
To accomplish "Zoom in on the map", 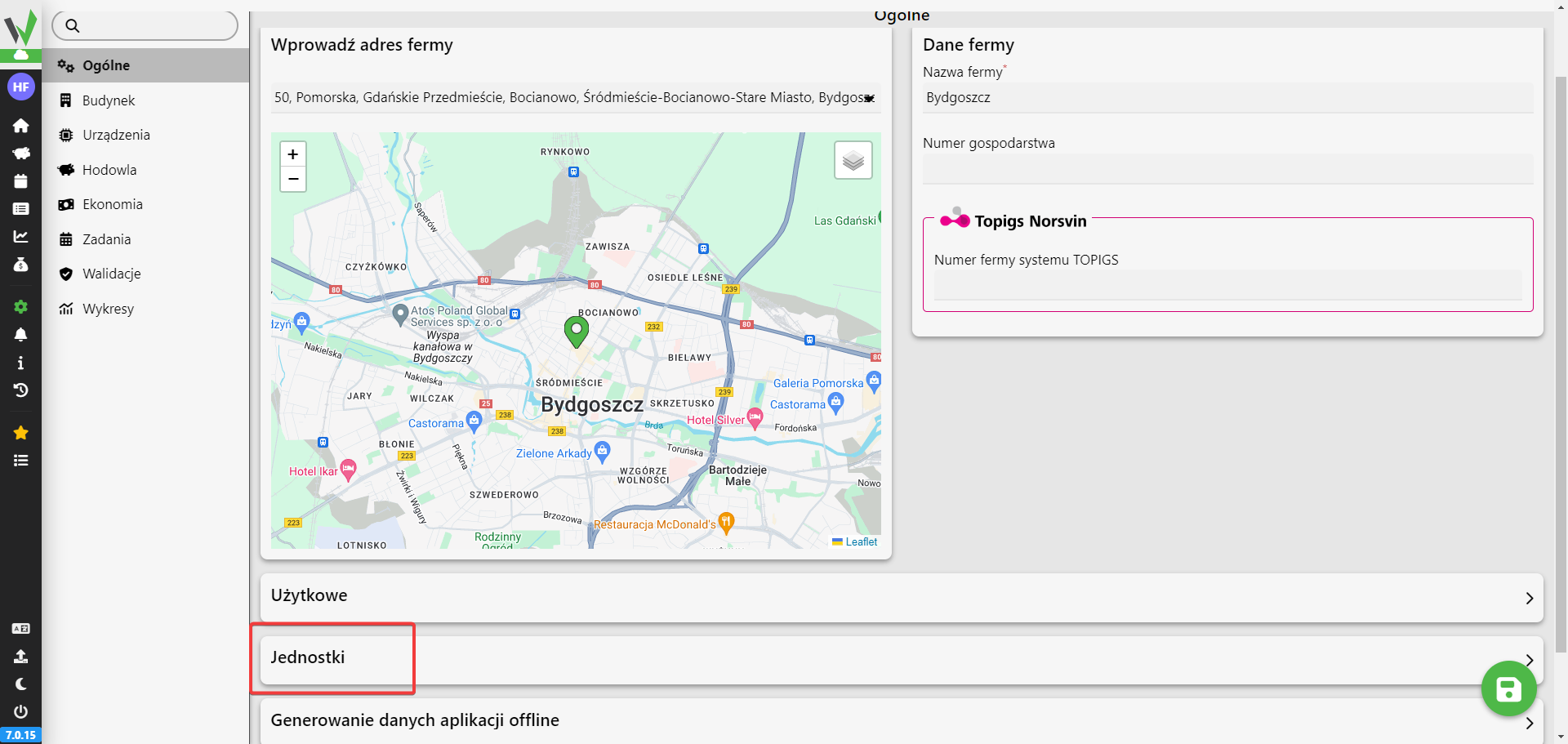I will pyautogui.click(x=293, y=154).
